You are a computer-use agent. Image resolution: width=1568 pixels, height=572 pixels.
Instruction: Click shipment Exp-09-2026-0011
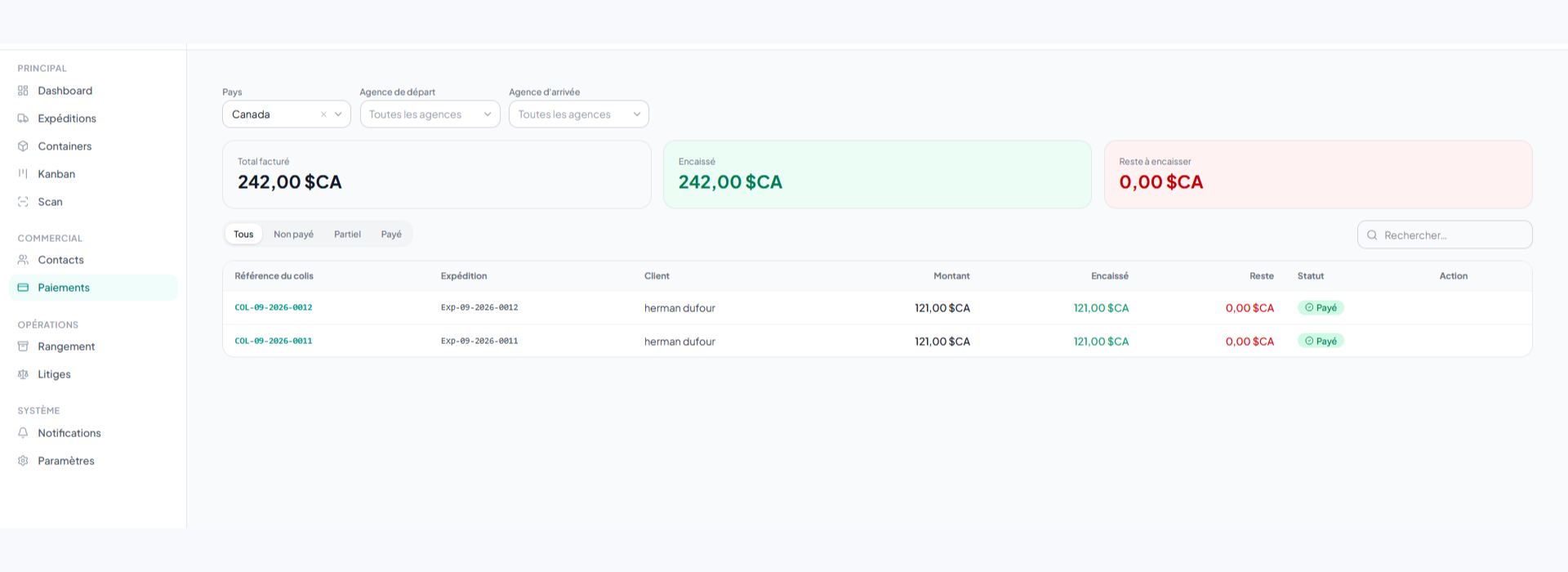[479, 342]
